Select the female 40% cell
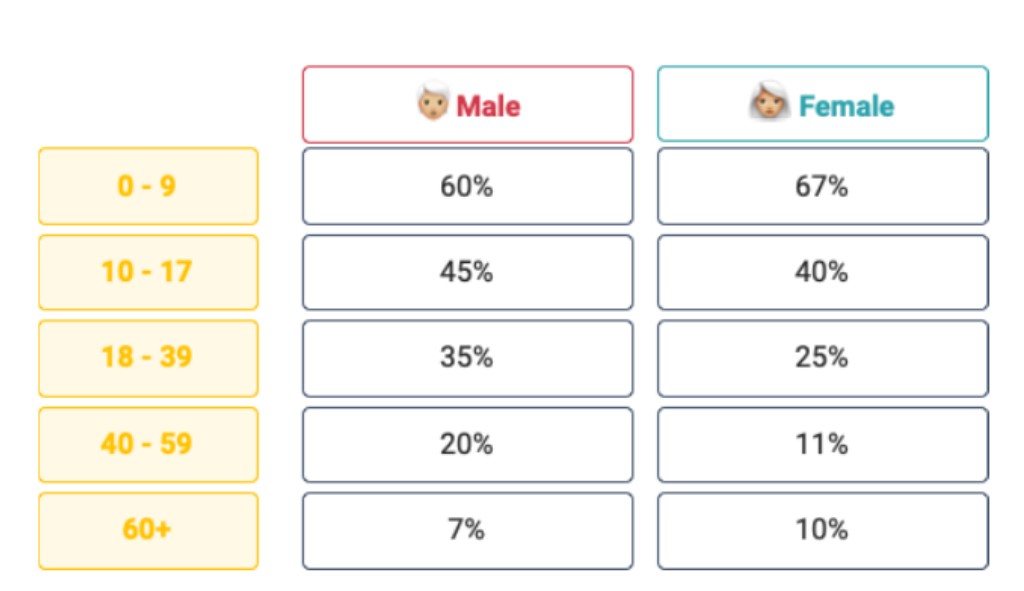 click(x=823, y=272)
